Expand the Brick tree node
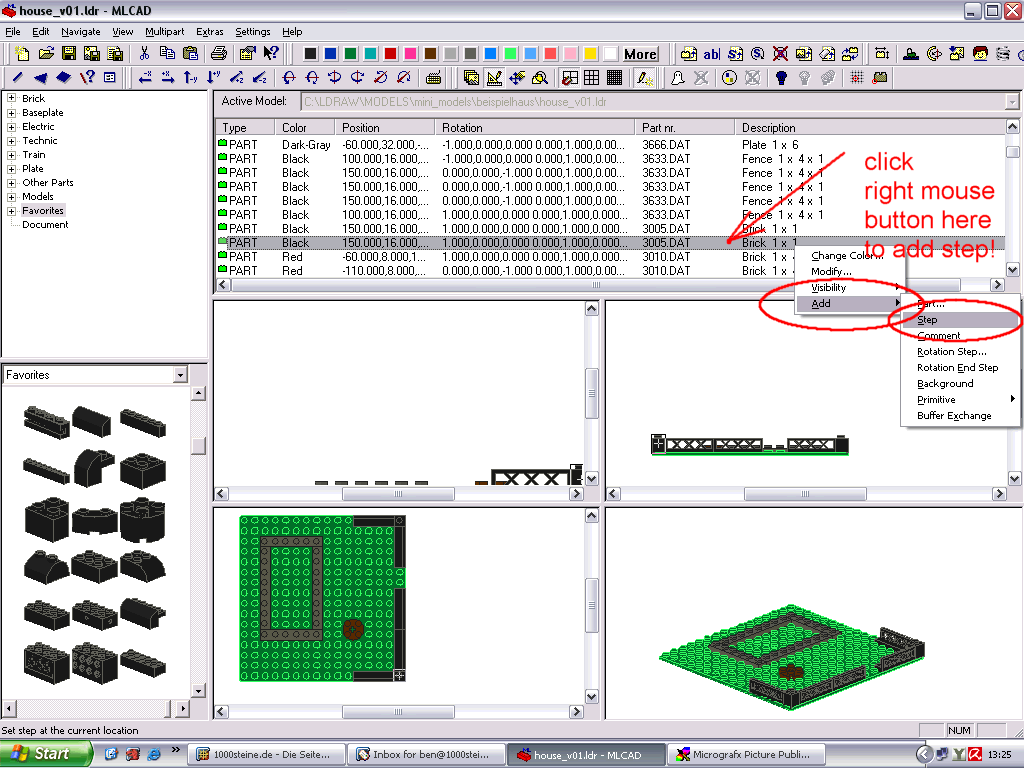Screen dimensions: 1024x768 click(11, 99)
